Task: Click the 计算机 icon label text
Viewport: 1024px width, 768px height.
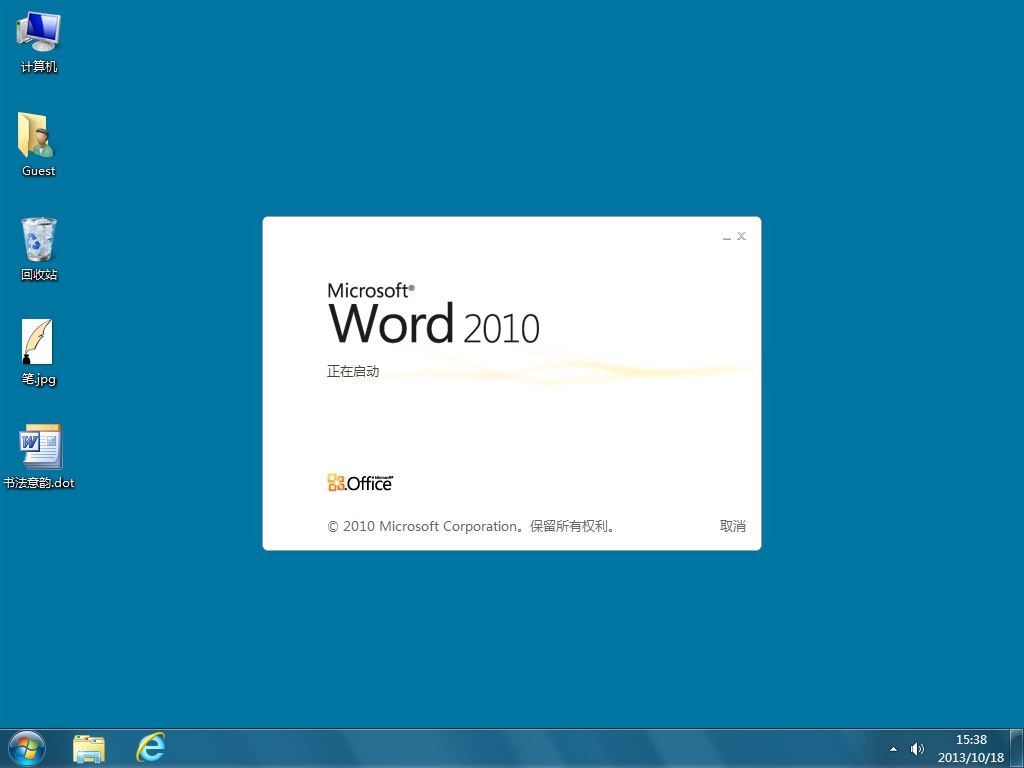Action: pos(39,67)
